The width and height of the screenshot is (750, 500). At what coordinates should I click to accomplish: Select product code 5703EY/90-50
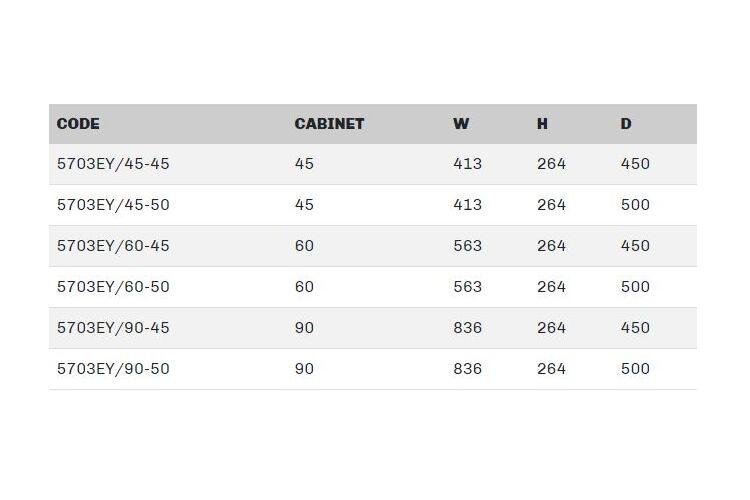(x=113, y=369)
